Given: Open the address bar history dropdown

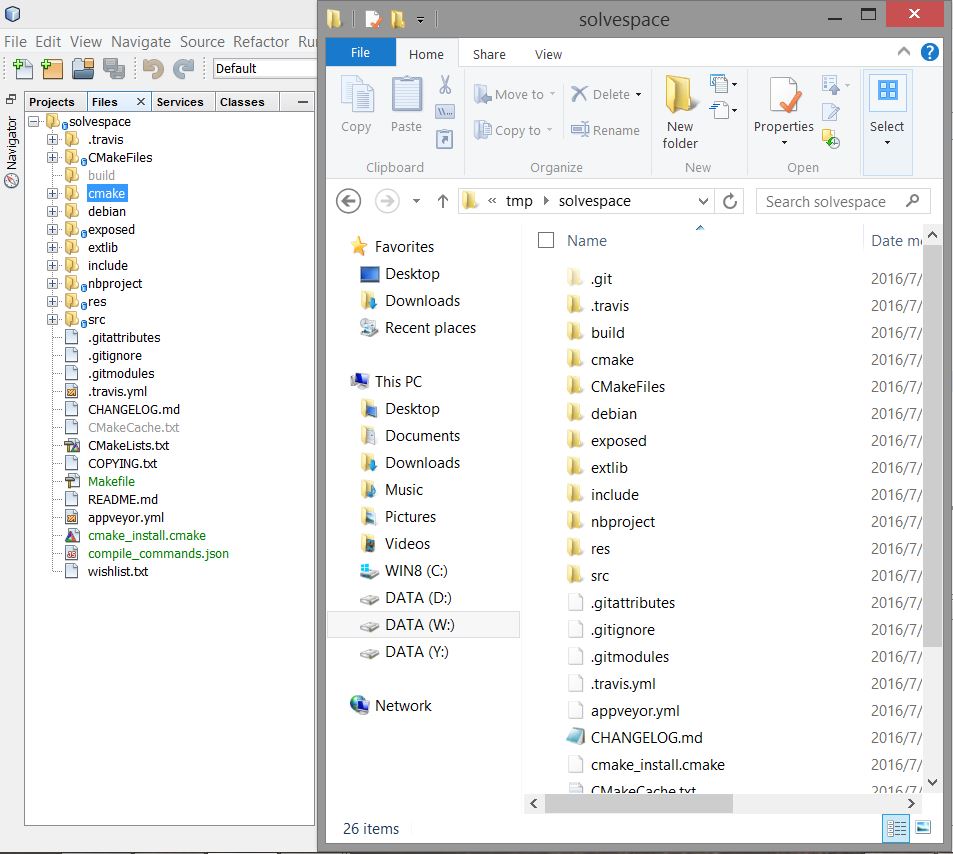Looking at the screenshot, I should 703,201.
